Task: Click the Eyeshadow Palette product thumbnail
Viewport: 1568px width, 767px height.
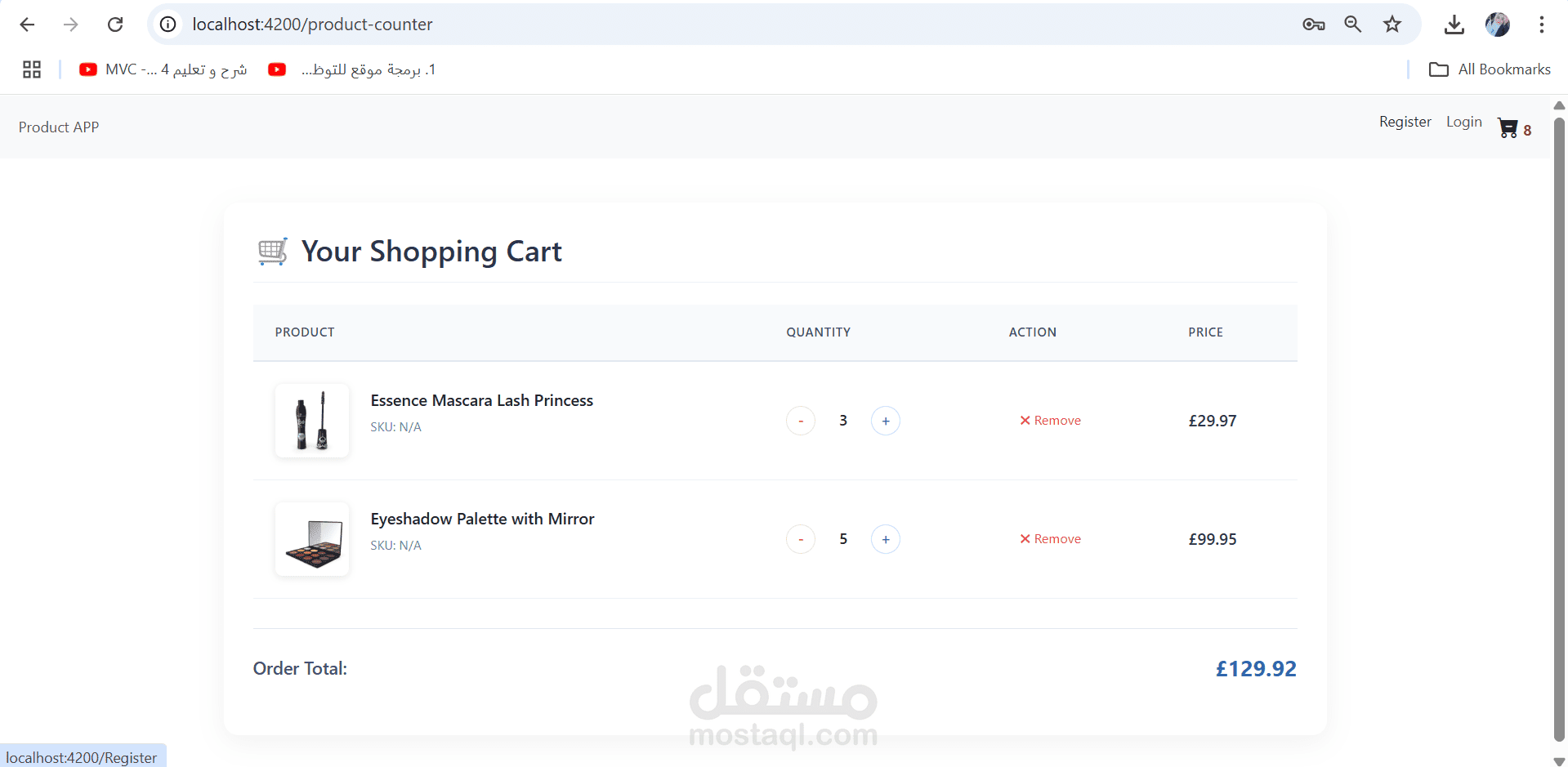Action: tap(312, 539)
